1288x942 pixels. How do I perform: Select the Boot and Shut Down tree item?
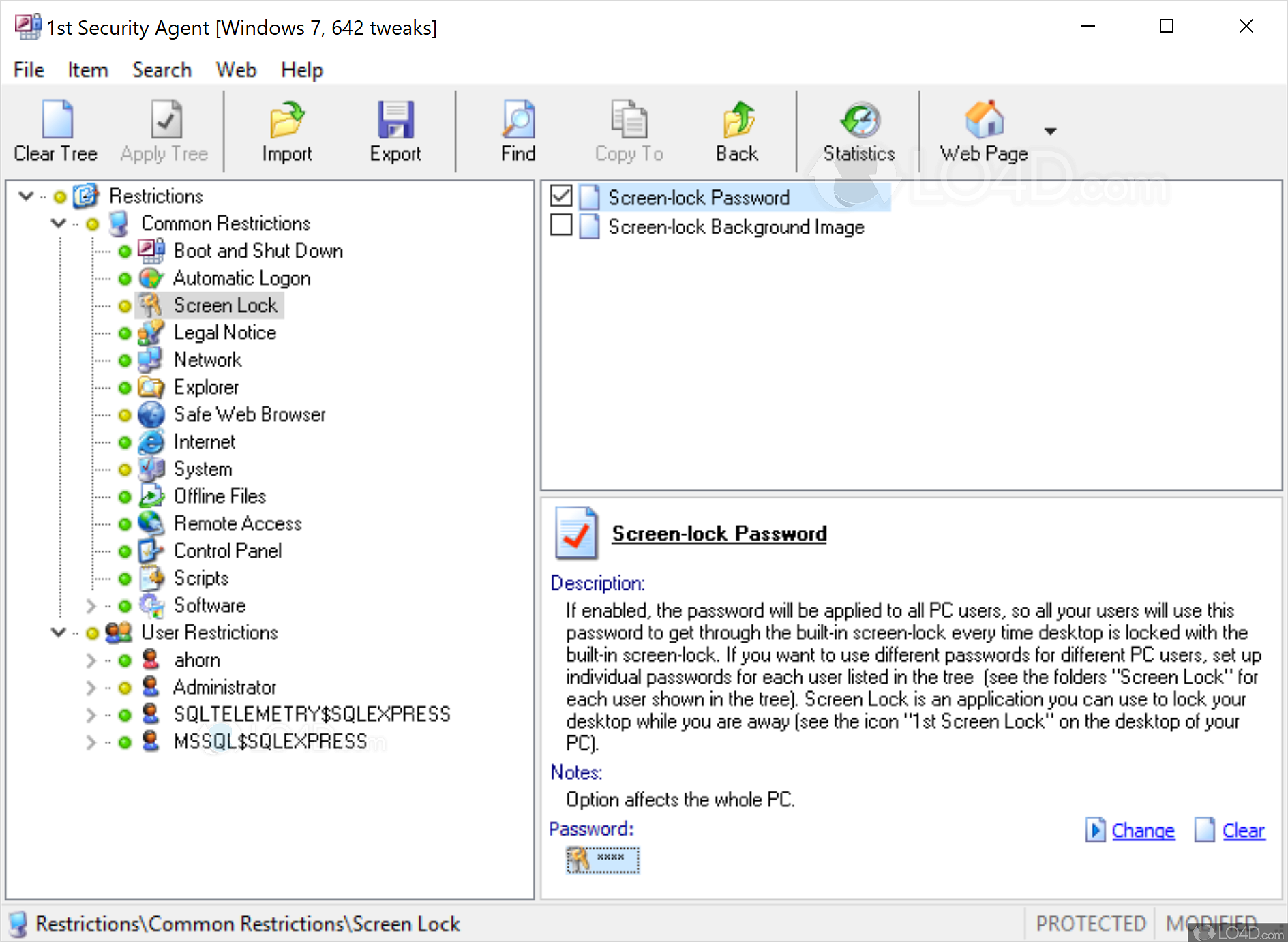(258, 251)
